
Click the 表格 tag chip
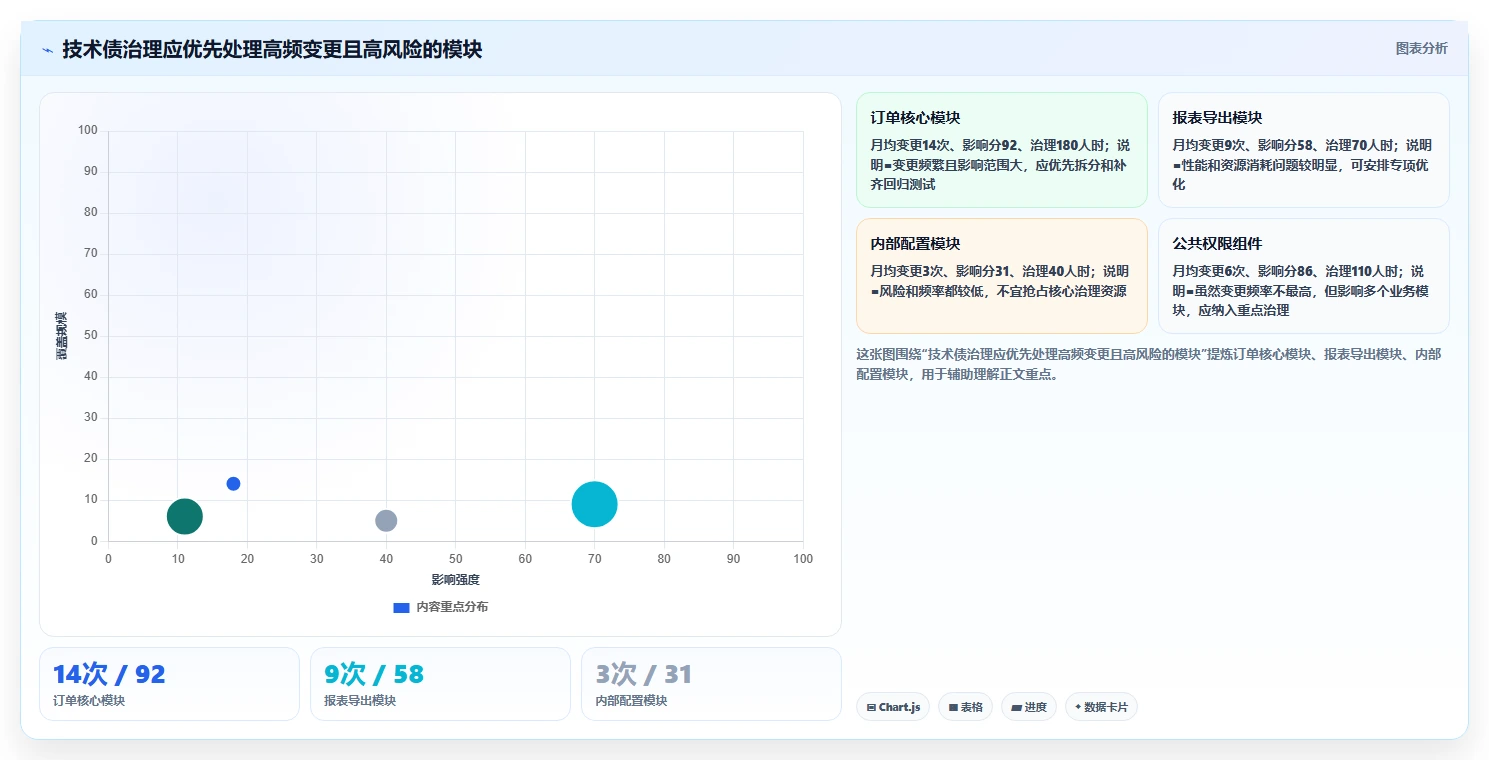pyautogui.click(x=965, y=707)
